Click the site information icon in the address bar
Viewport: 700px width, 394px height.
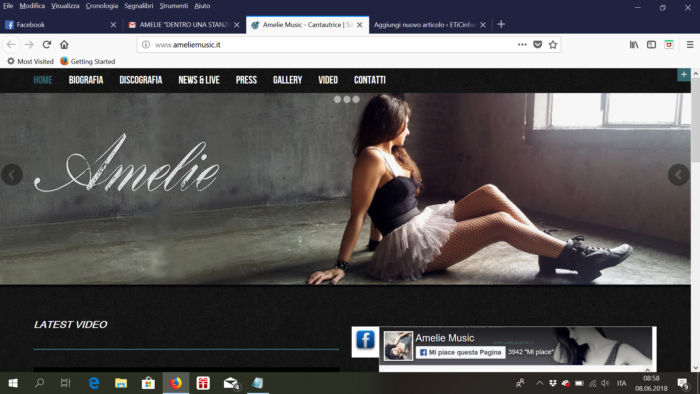(x=146, y=45)
